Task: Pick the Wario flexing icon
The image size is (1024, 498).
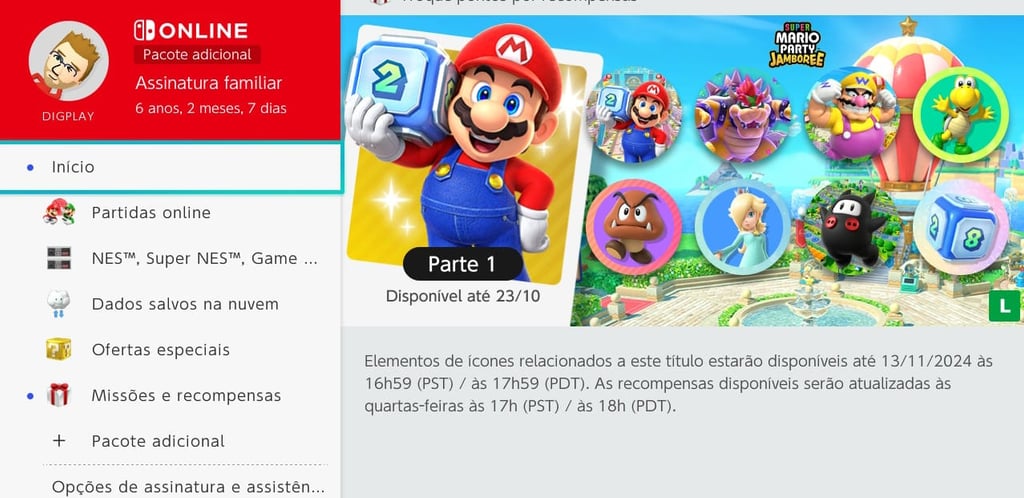Action: click(852, 115)
